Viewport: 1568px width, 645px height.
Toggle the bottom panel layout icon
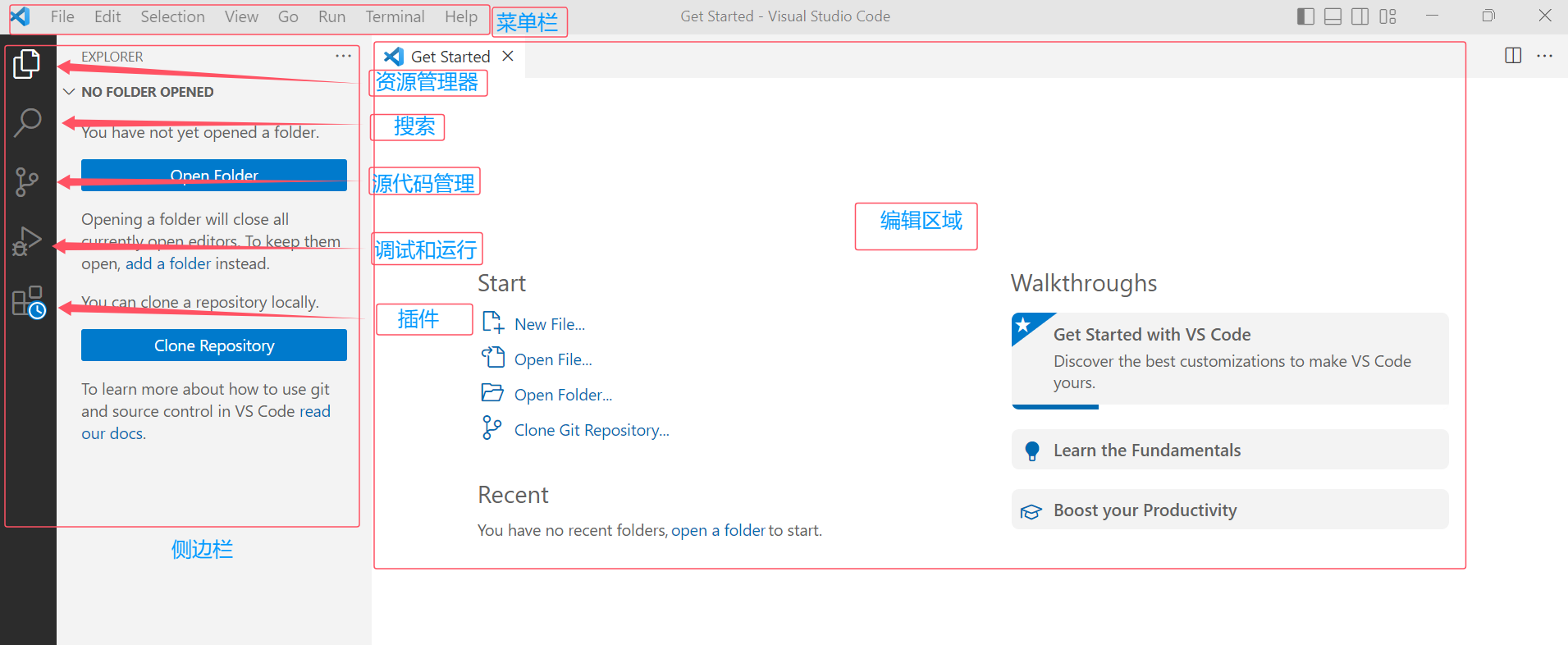tap(1333, 16)
